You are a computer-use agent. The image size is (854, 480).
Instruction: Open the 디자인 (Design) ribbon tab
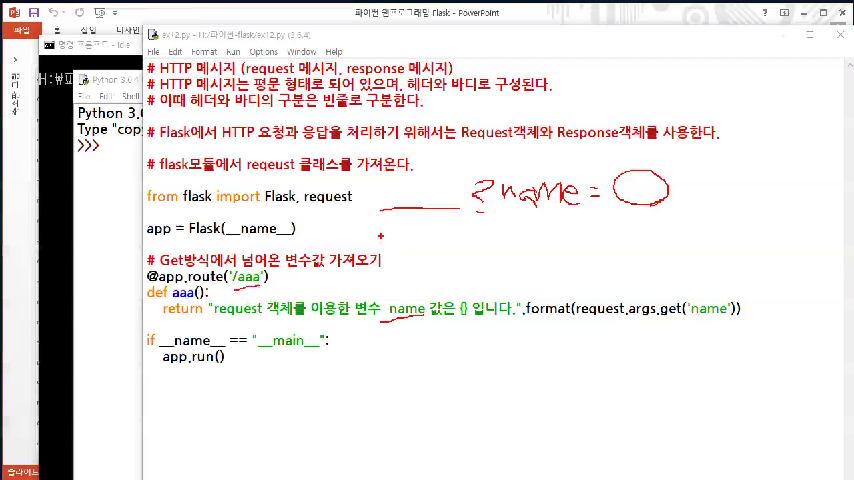(127, 30)
